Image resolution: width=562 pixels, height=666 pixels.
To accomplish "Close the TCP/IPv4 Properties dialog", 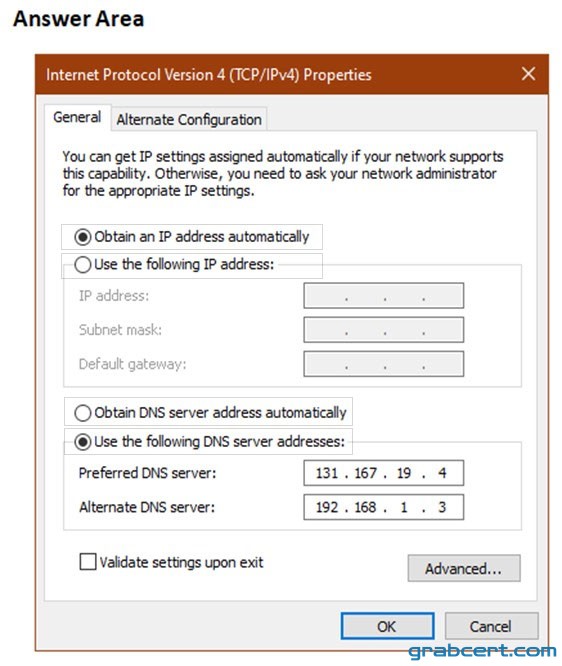I will pyautogui.click(x=528, y=74).
